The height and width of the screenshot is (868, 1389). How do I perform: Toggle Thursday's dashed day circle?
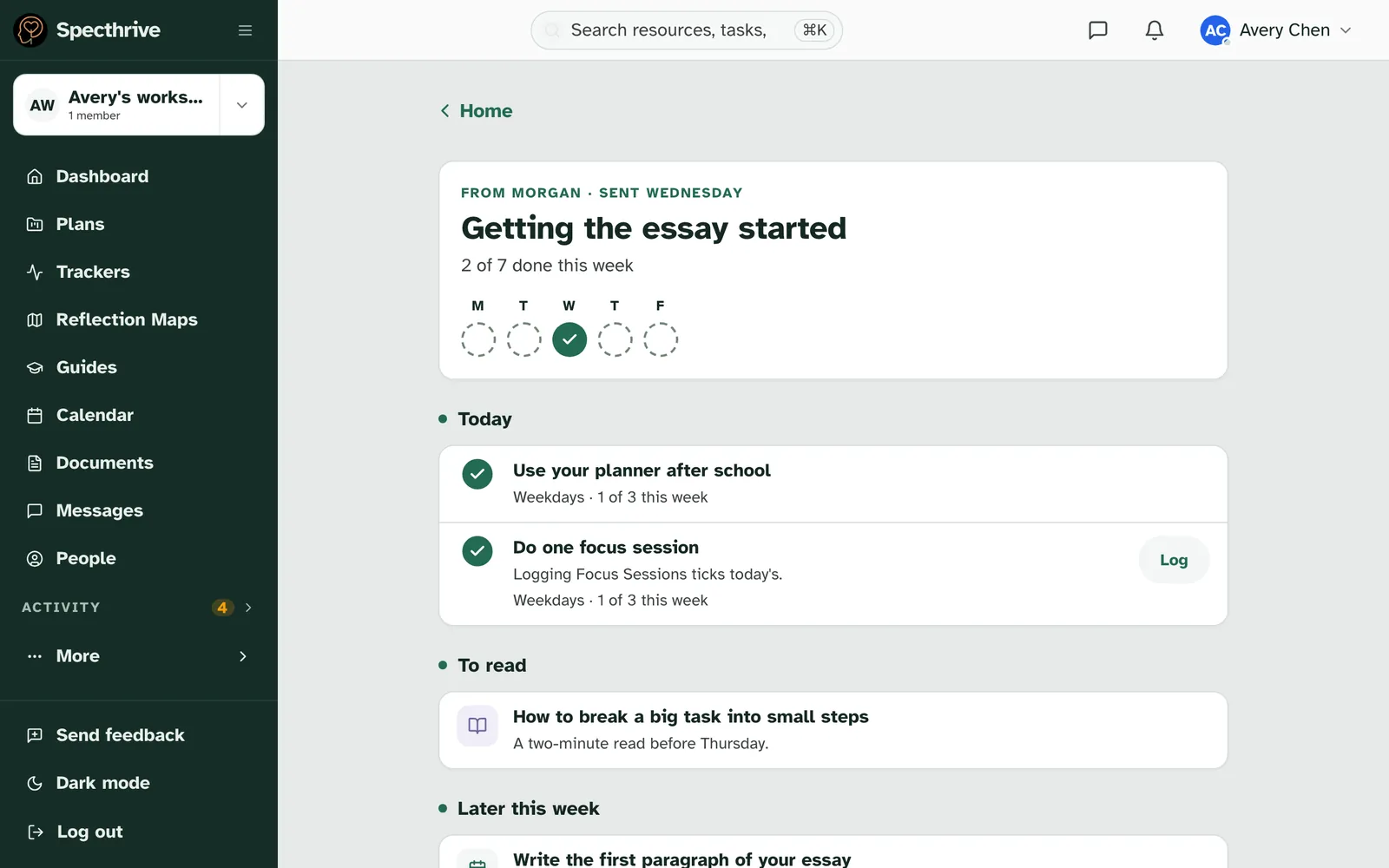pos(615,339)
